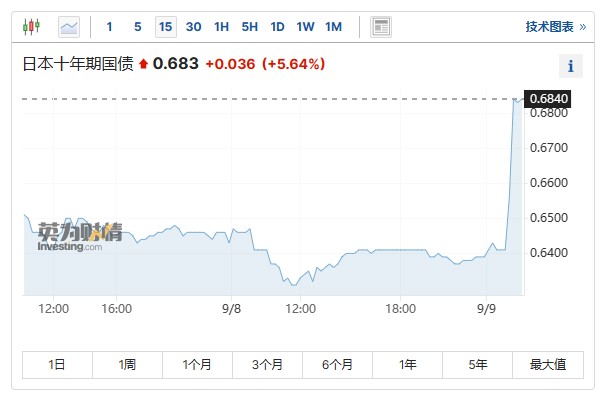Set interval to 5 minutes
606x397 pixels.
[x=138, y=27]
